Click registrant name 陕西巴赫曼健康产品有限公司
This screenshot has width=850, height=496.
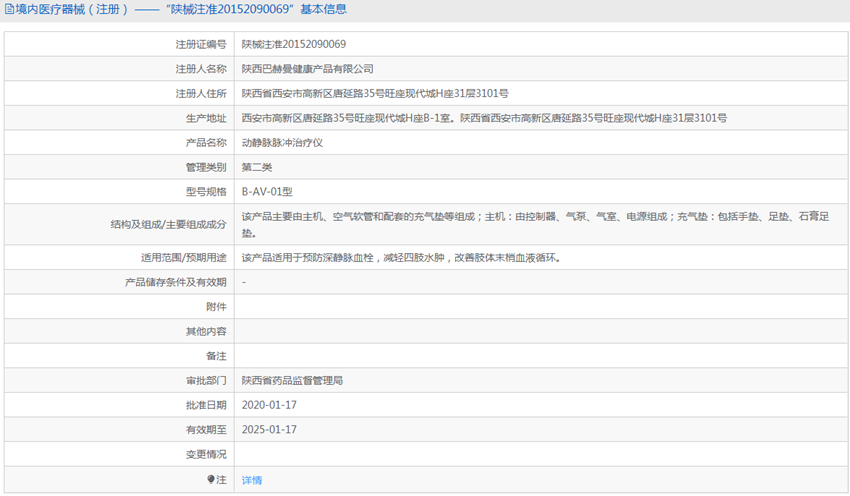tap(308, 69)
